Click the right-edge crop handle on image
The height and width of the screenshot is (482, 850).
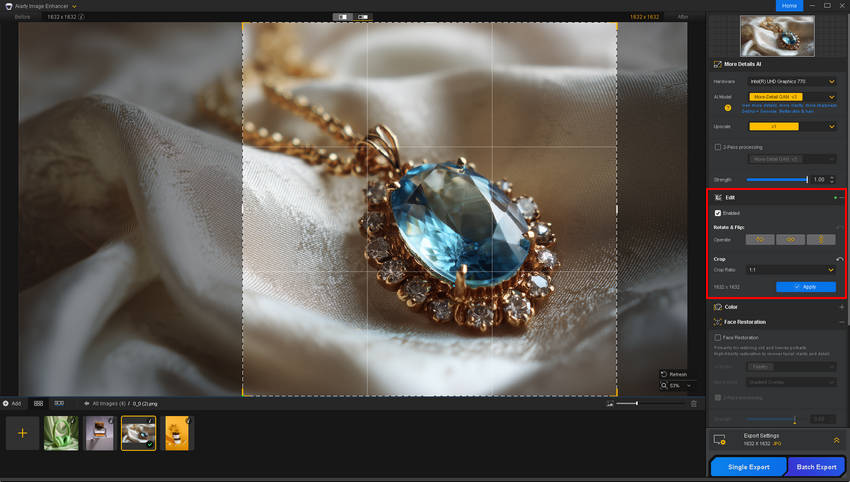[616, 209]
